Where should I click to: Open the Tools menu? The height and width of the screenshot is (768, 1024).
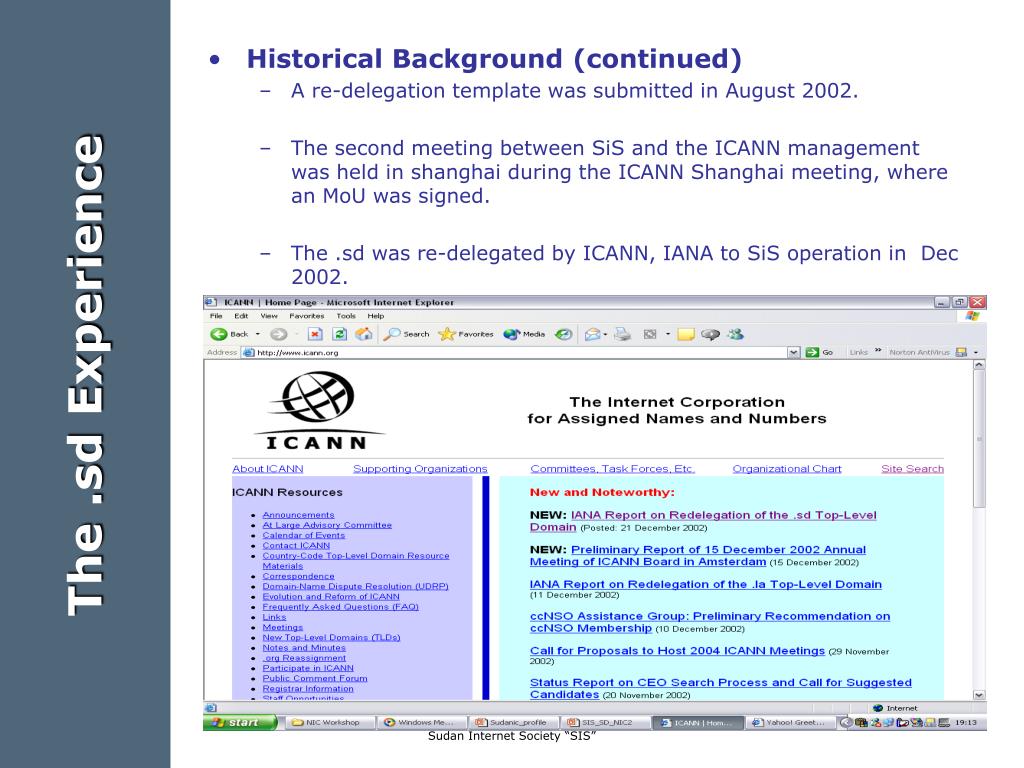pos(346,316)
